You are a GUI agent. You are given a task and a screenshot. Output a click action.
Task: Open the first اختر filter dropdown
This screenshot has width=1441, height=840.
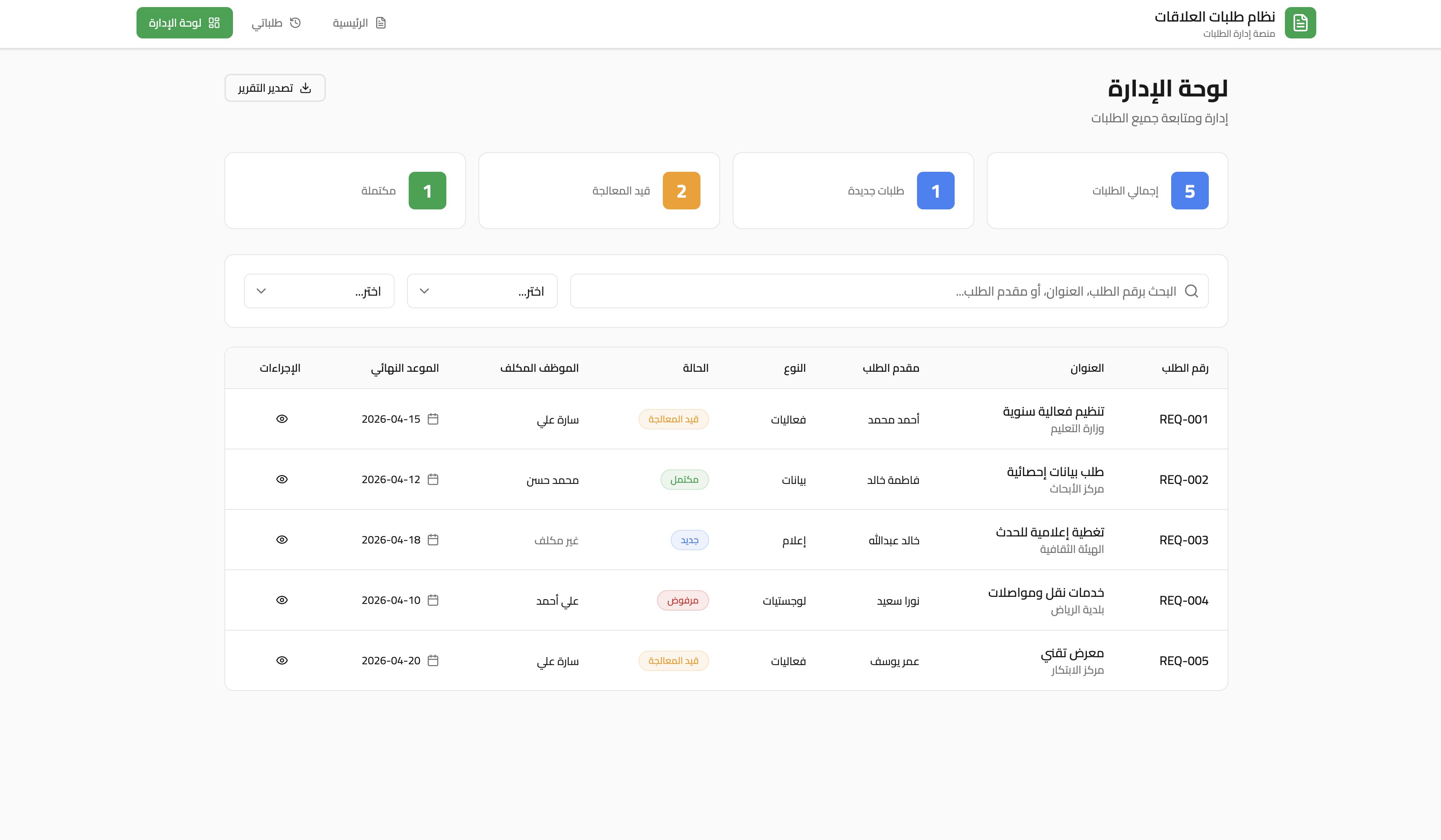[482, 291]
